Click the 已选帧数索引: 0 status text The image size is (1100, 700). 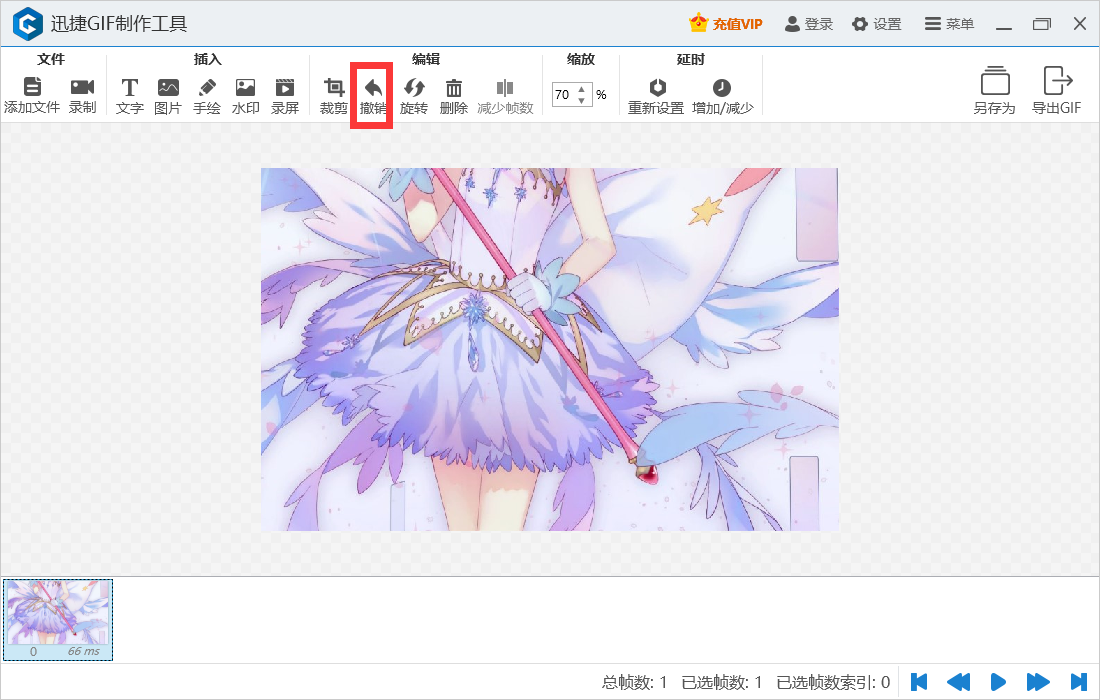point(833,682)
